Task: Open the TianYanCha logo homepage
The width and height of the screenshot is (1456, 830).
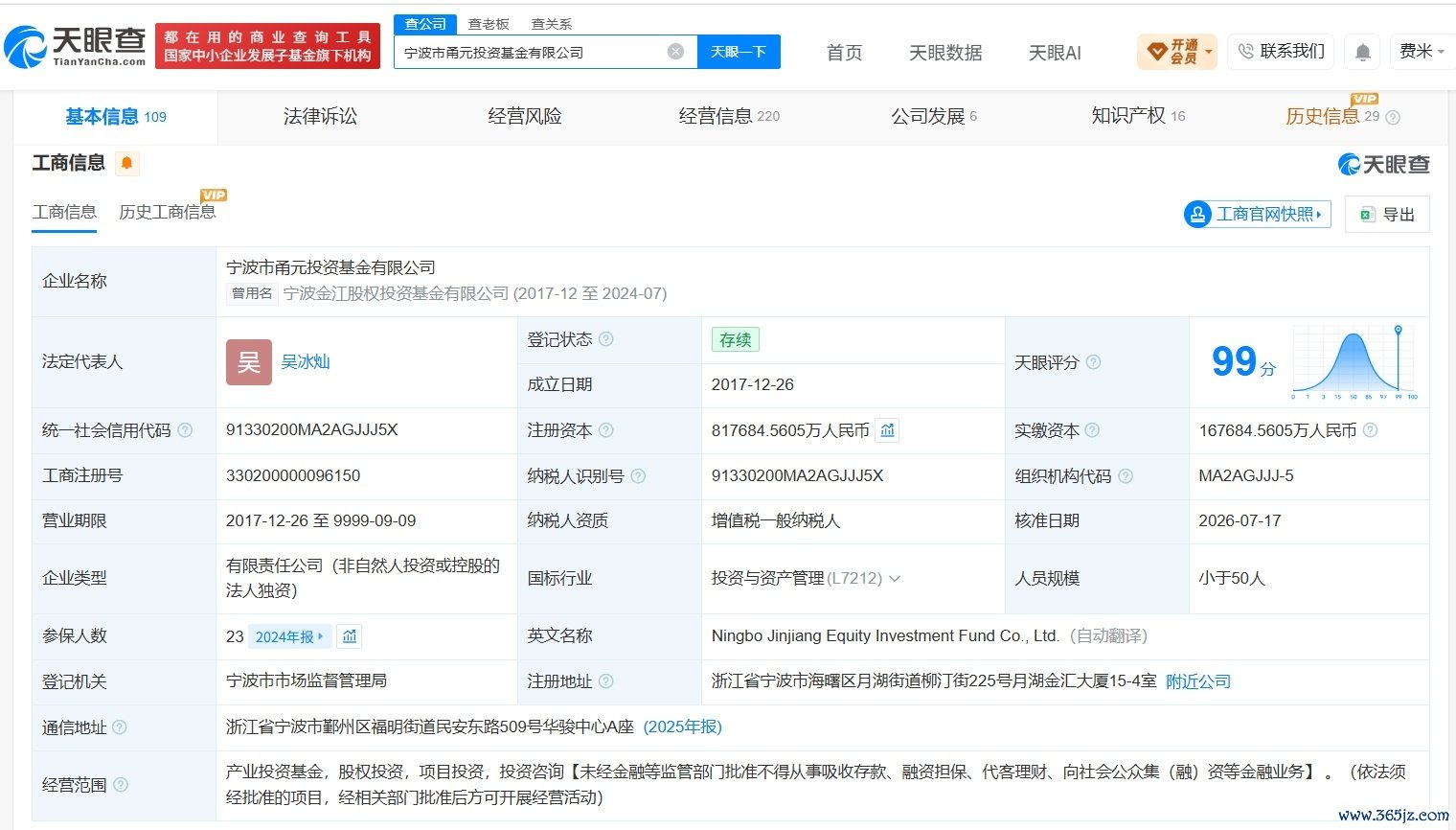Action: [x=75, y=46]
